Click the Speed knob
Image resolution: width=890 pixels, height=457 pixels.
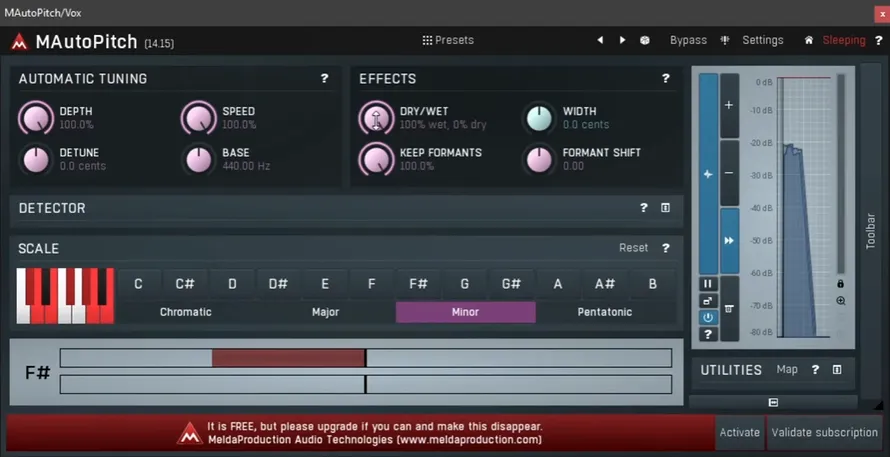199,118
